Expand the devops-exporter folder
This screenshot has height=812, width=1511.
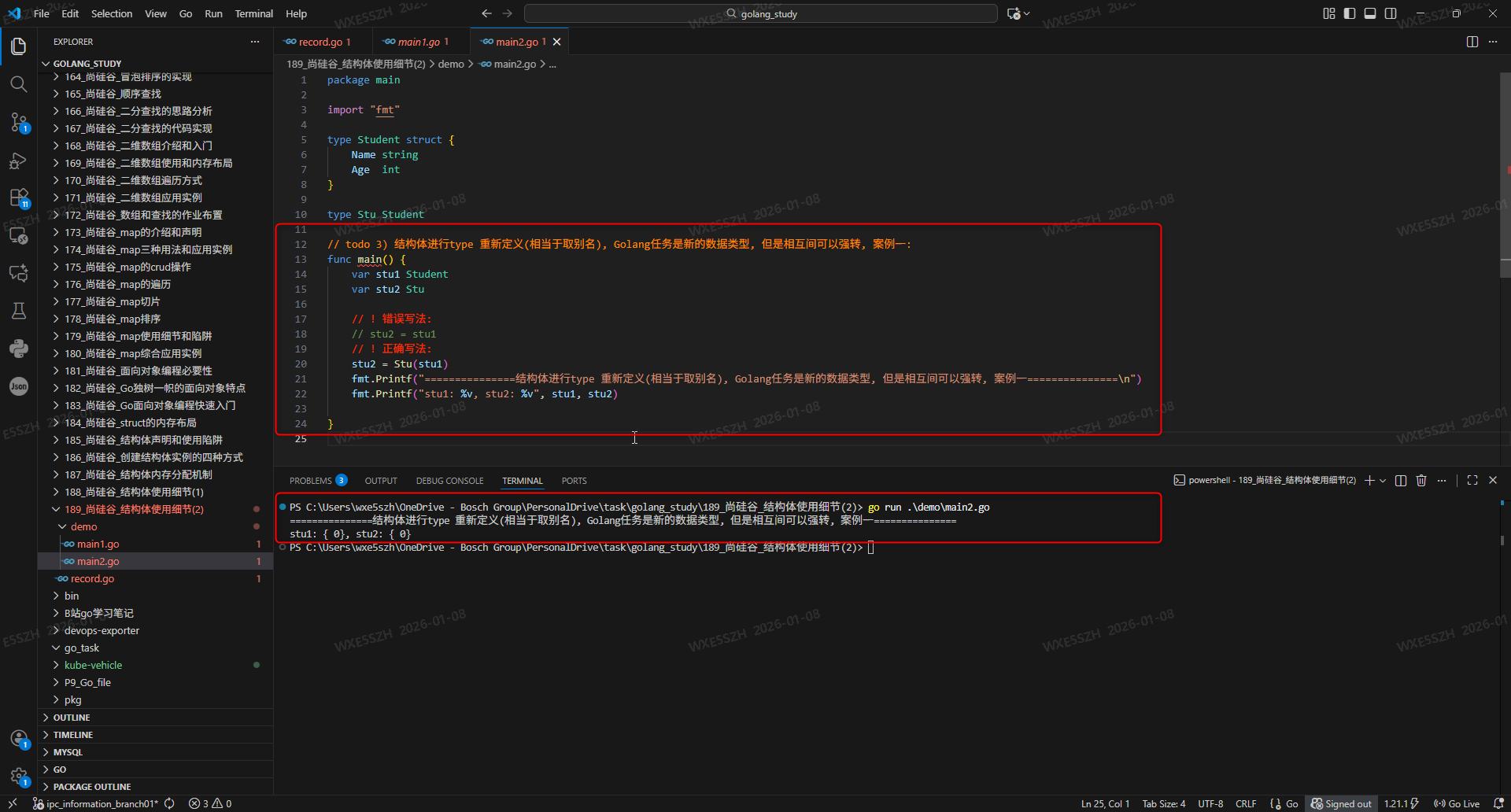(x=156, y=630)
